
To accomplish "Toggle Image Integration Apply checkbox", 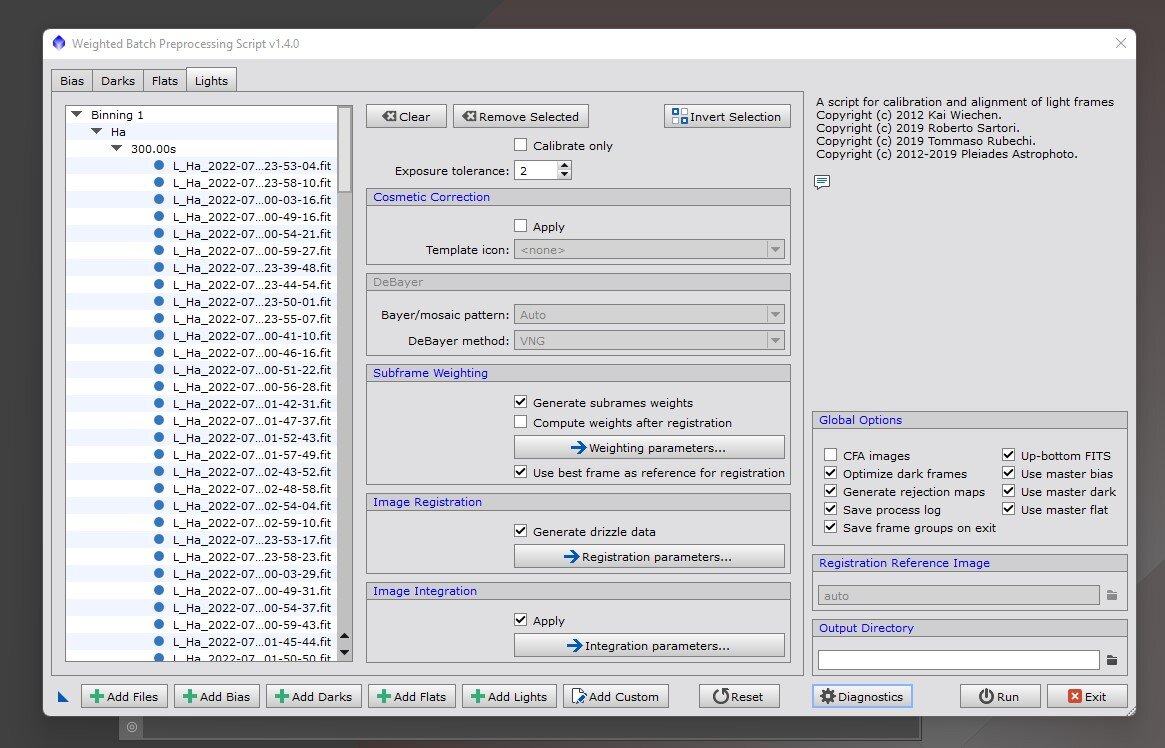I will click(x=521, y=619).
